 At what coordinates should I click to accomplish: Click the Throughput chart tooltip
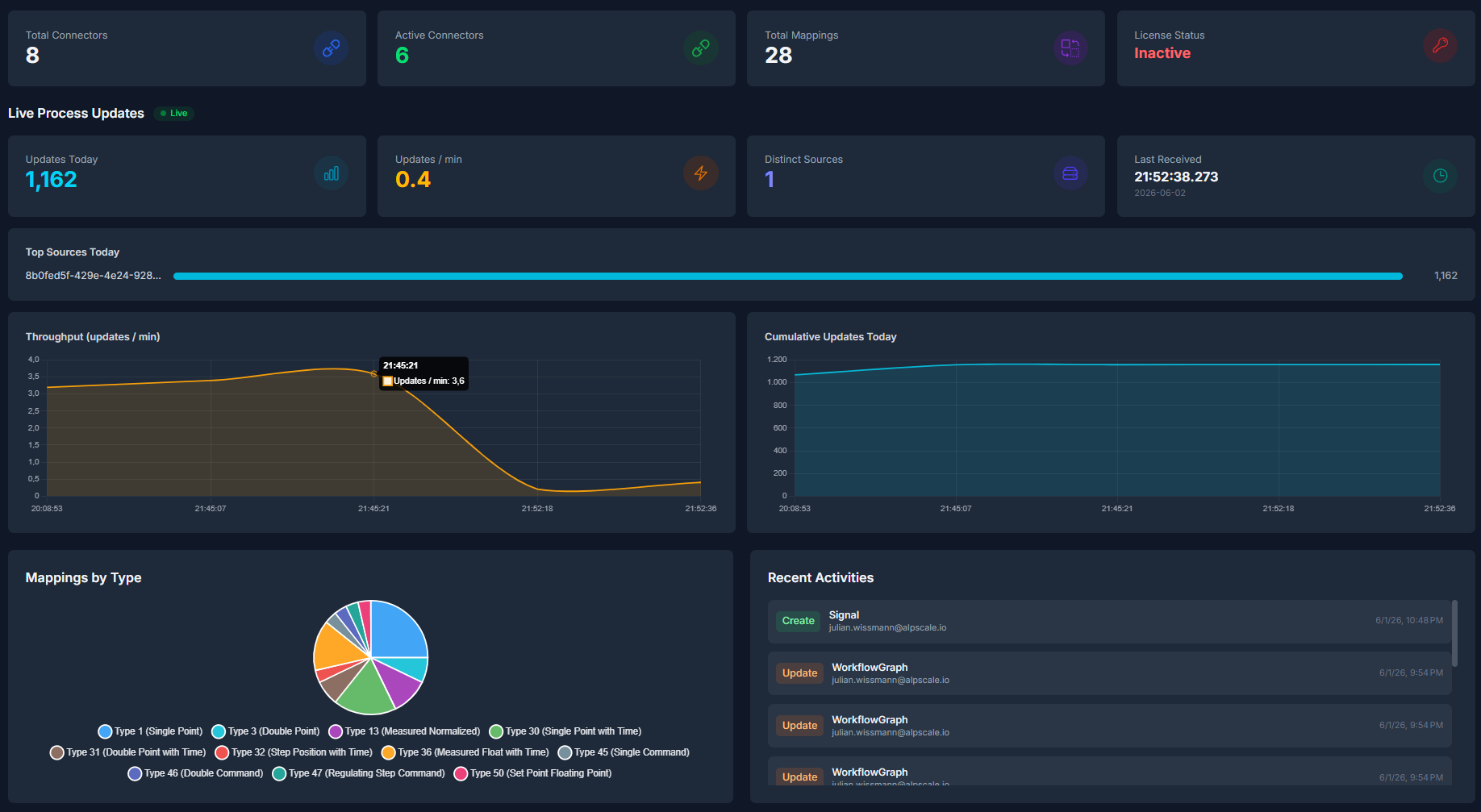tap(423, 373)
